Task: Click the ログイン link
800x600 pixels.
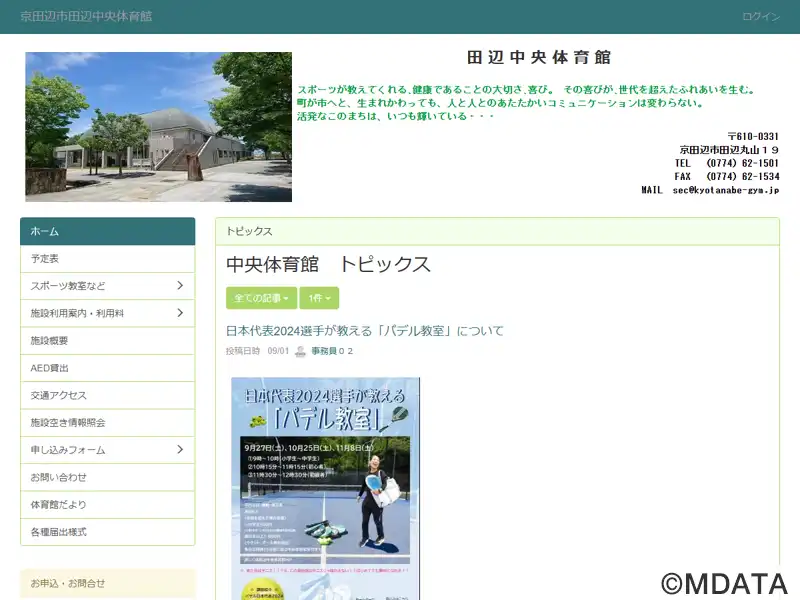Action: [x=761, y=17]
